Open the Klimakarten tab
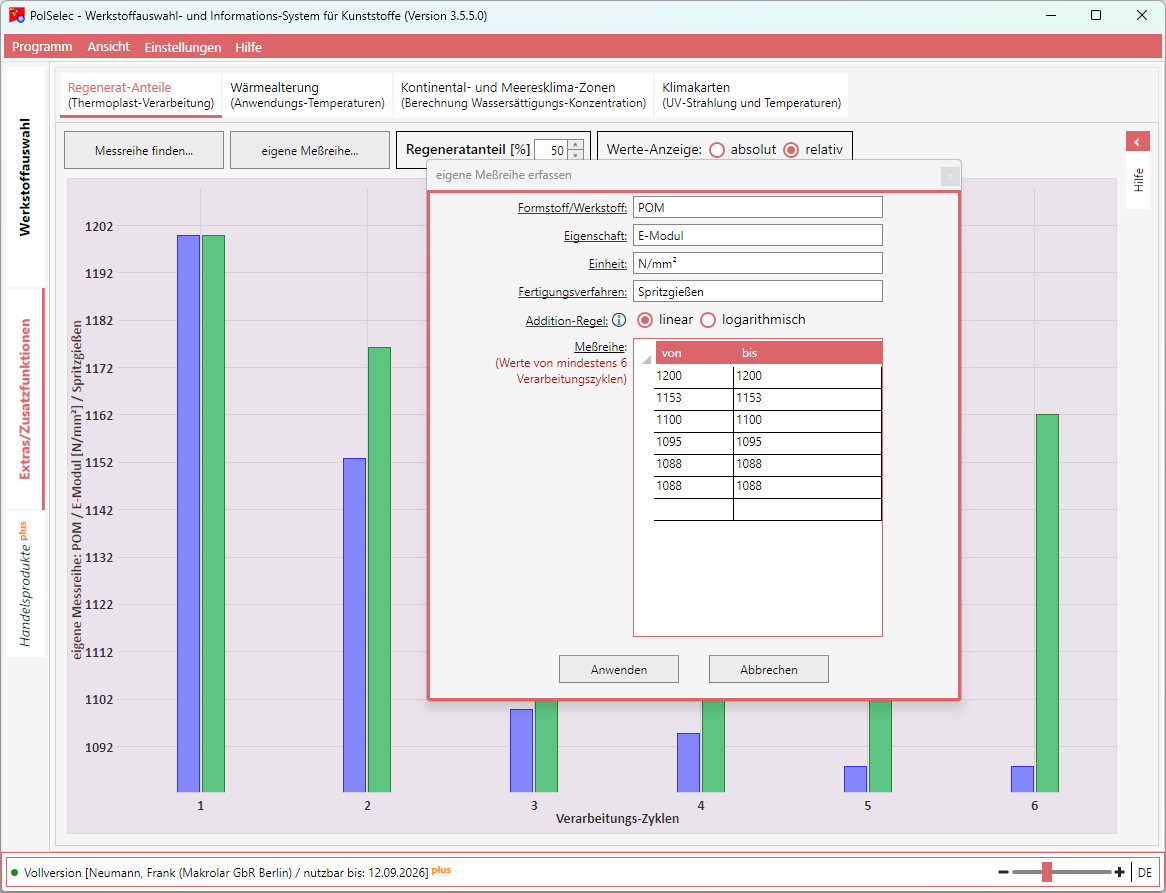The height and width of the screenshot is (893, 1166). click(751, 95)
